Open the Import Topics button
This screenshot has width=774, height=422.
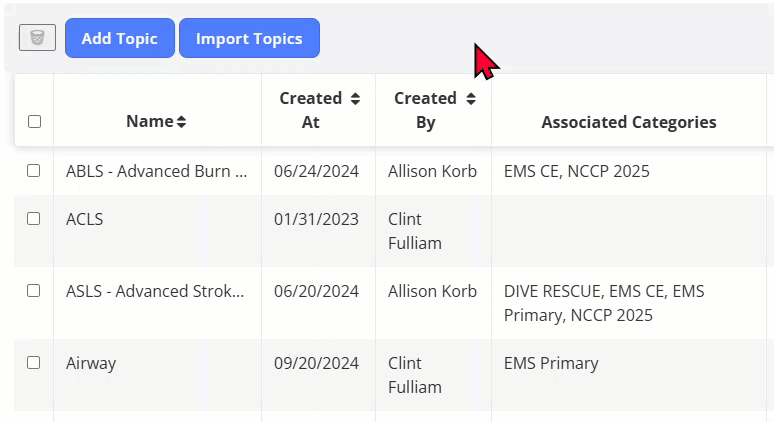coord(249,38)
